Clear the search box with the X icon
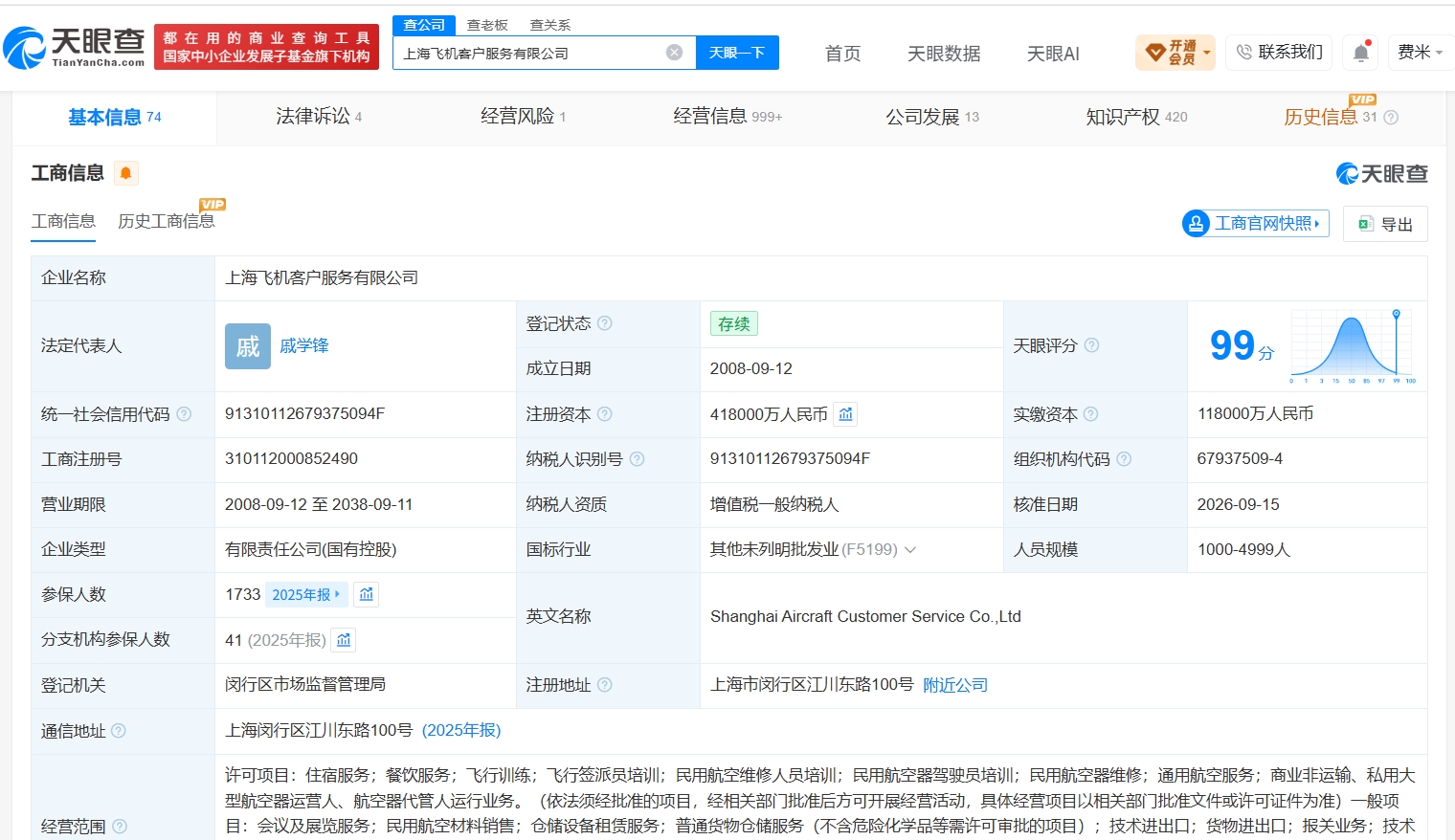Screen dimensions: 1455x840 675,53
